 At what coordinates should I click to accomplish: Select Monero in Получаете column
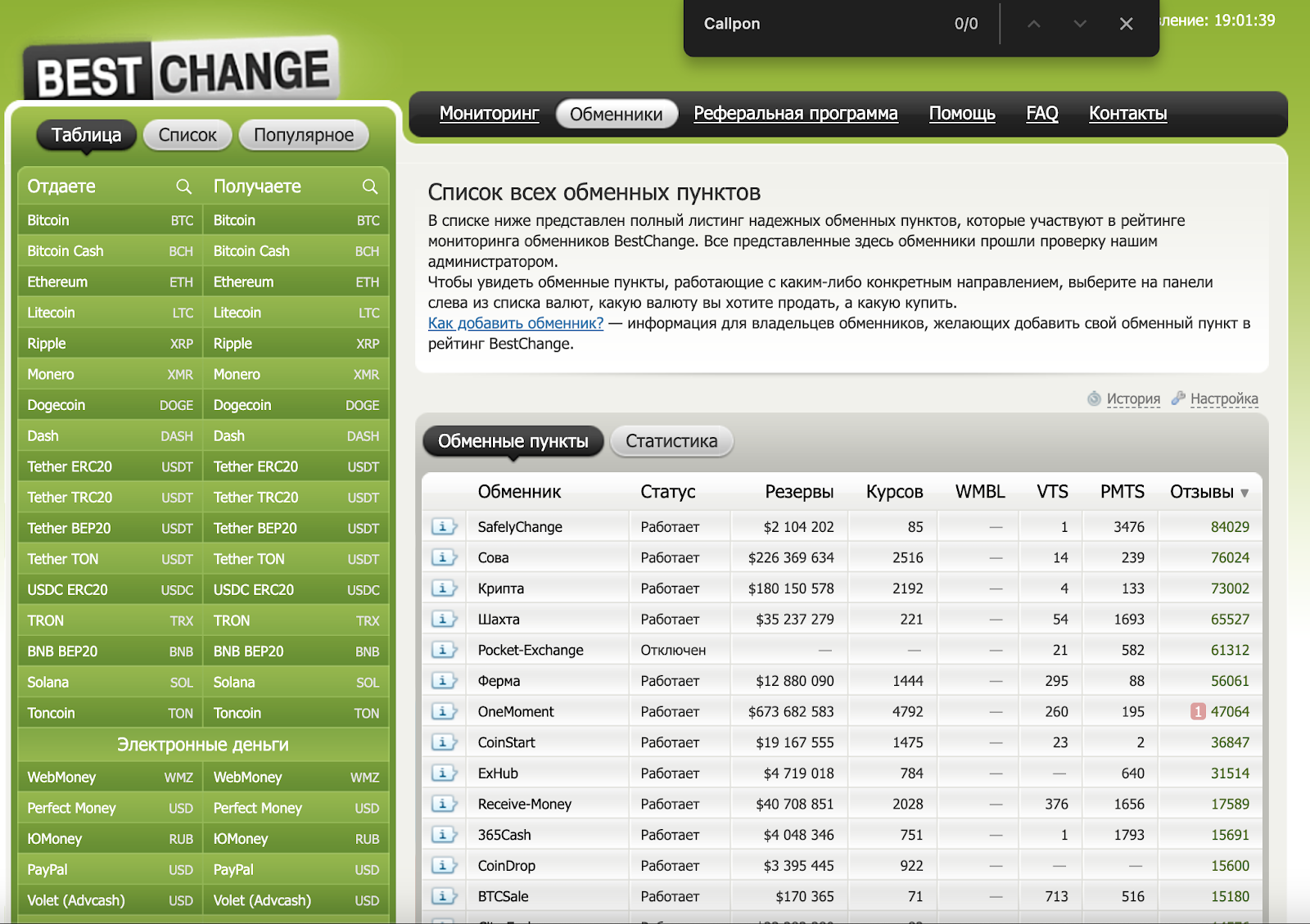296,374
